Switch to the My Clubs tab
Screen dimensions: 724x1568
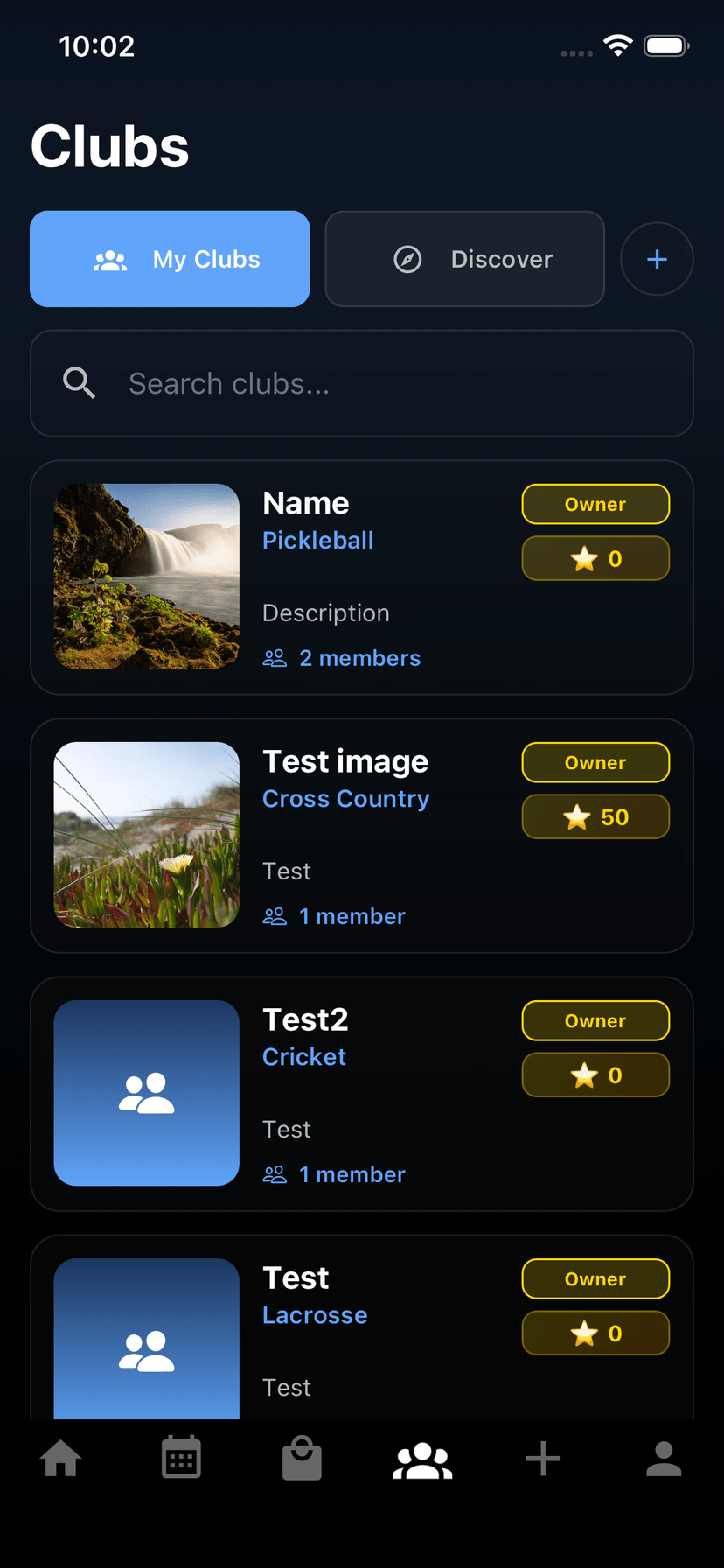170,259
